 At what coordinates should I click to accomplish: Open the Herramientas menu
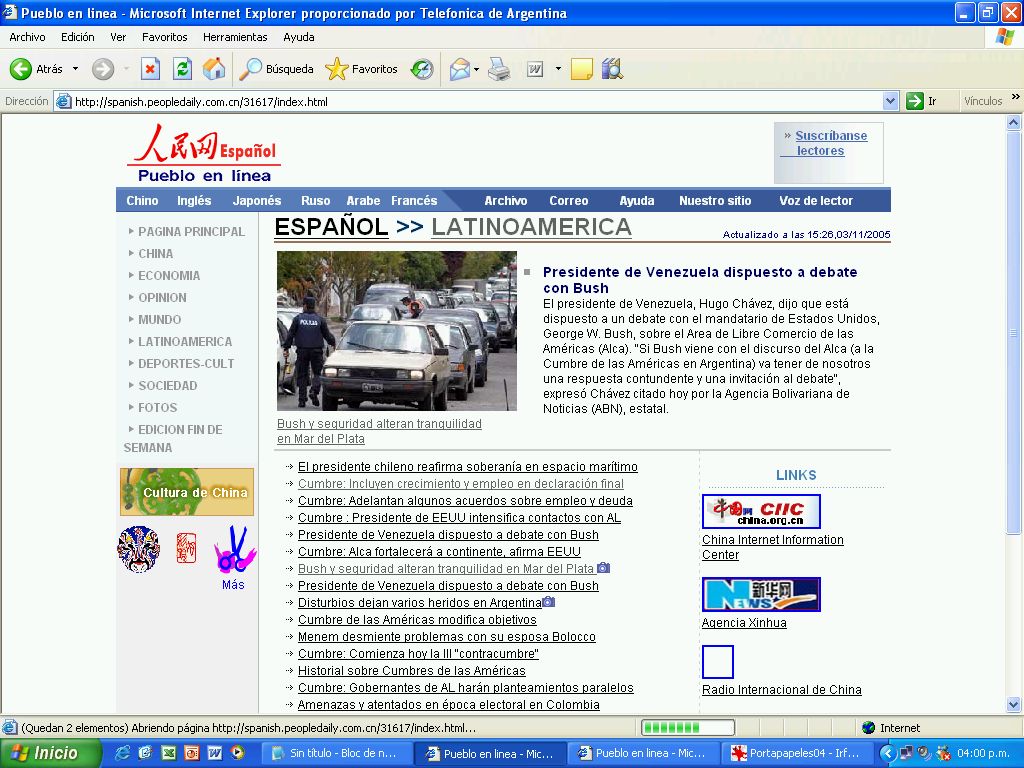235,37
